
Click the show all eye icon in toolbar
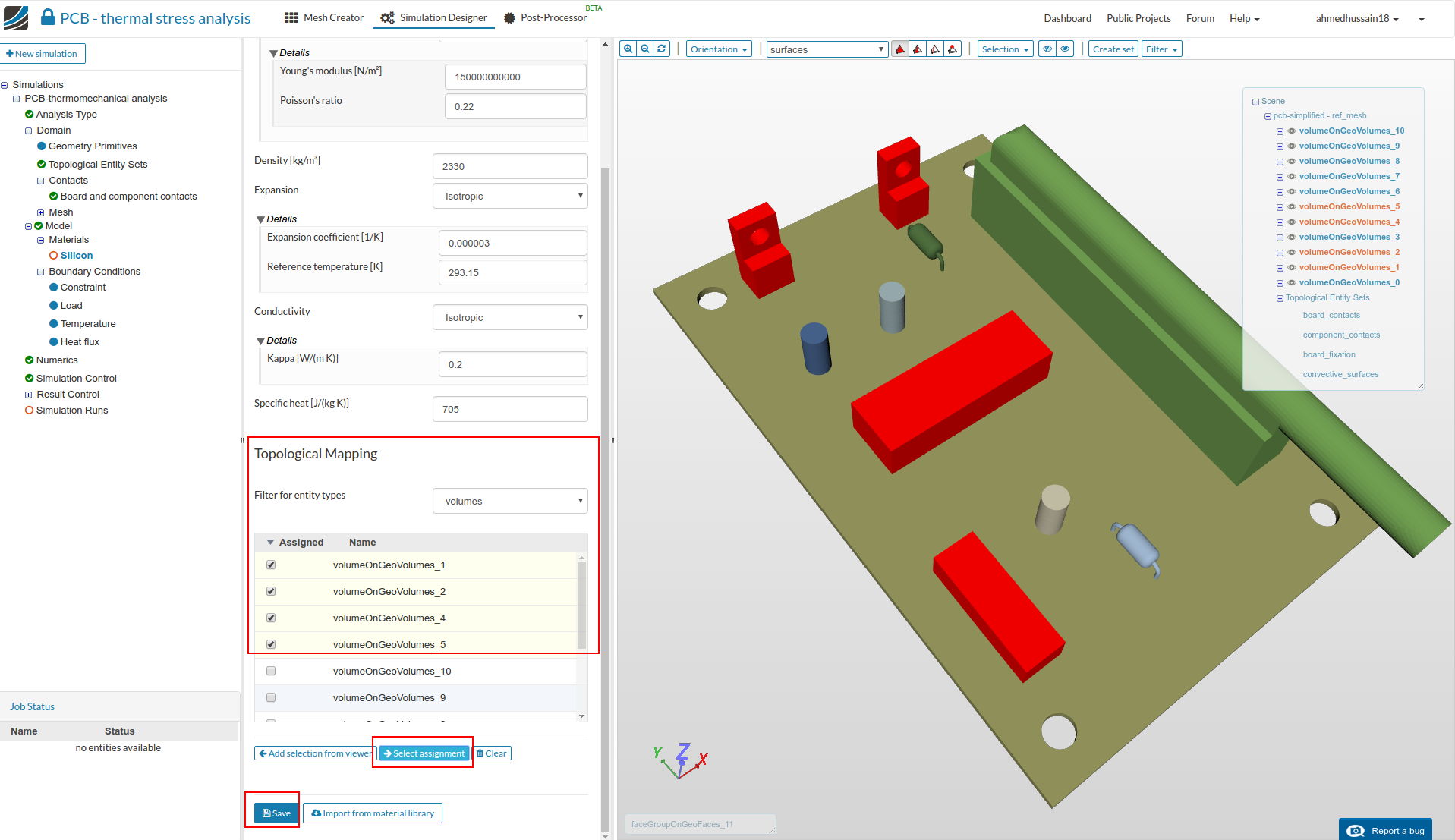pos(1065,49)
